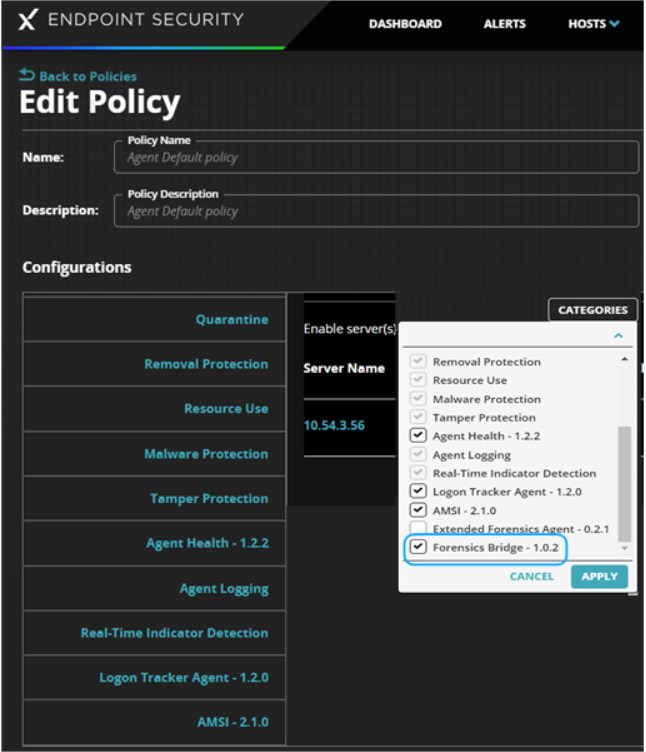Select the Resource Use configuration tab
Screen dimensions: 646x752
coord(154,409)
